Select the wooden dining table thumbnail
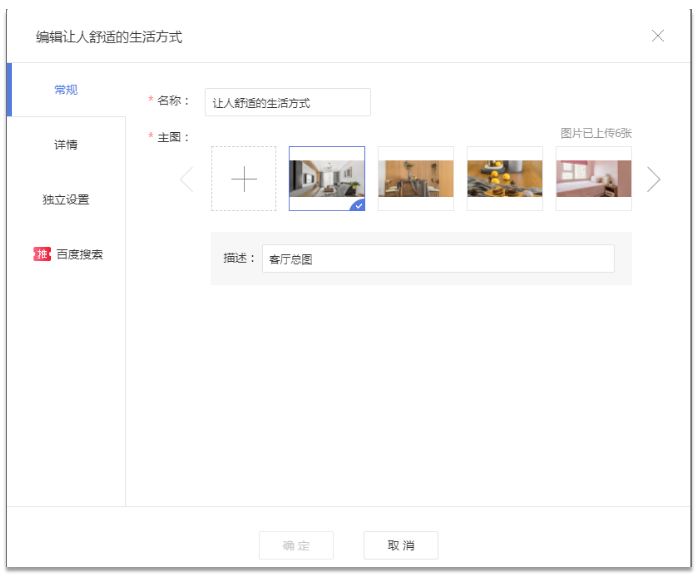Screen dimensions: 696x574 (x=416, y=178)
